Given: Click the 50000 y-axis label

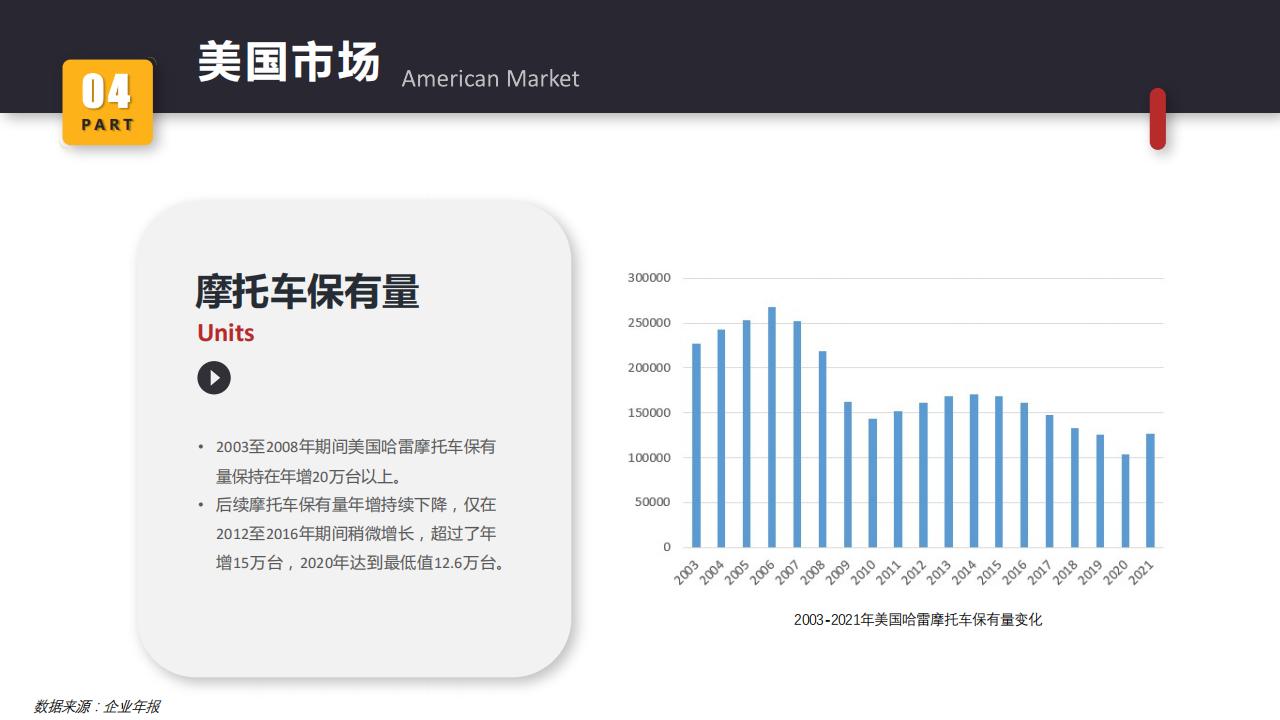Looking at the screenshot, I should [653, 502].
